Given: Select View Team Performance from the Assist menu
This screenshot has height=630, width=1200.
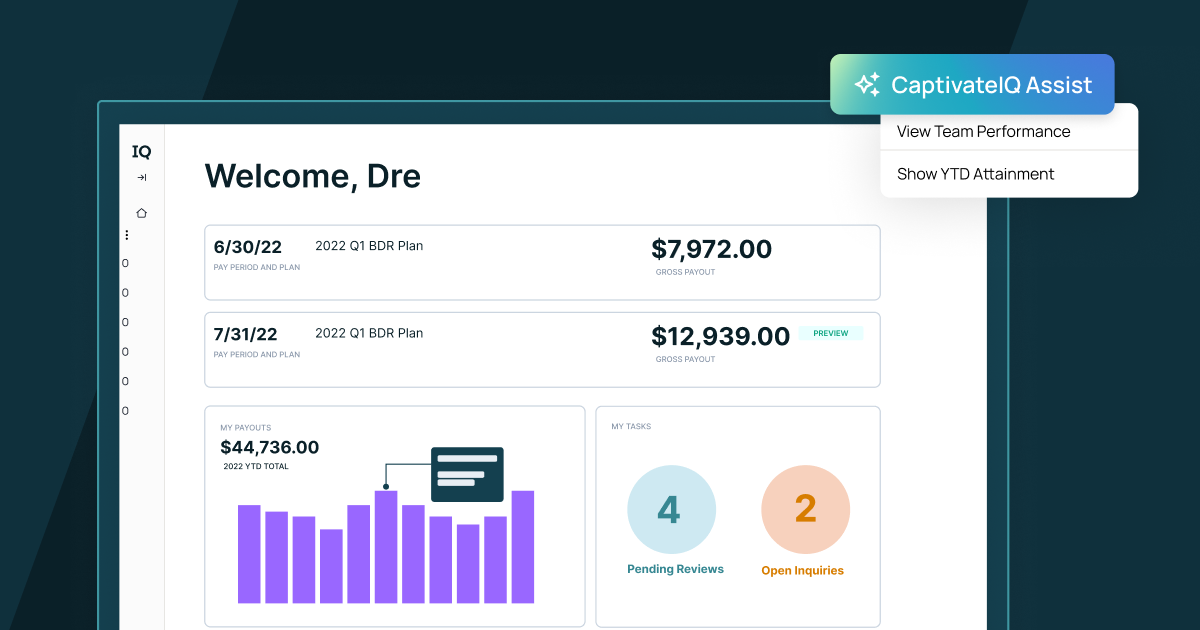Looking at the screenshot, I should click(x=984, y=131).
